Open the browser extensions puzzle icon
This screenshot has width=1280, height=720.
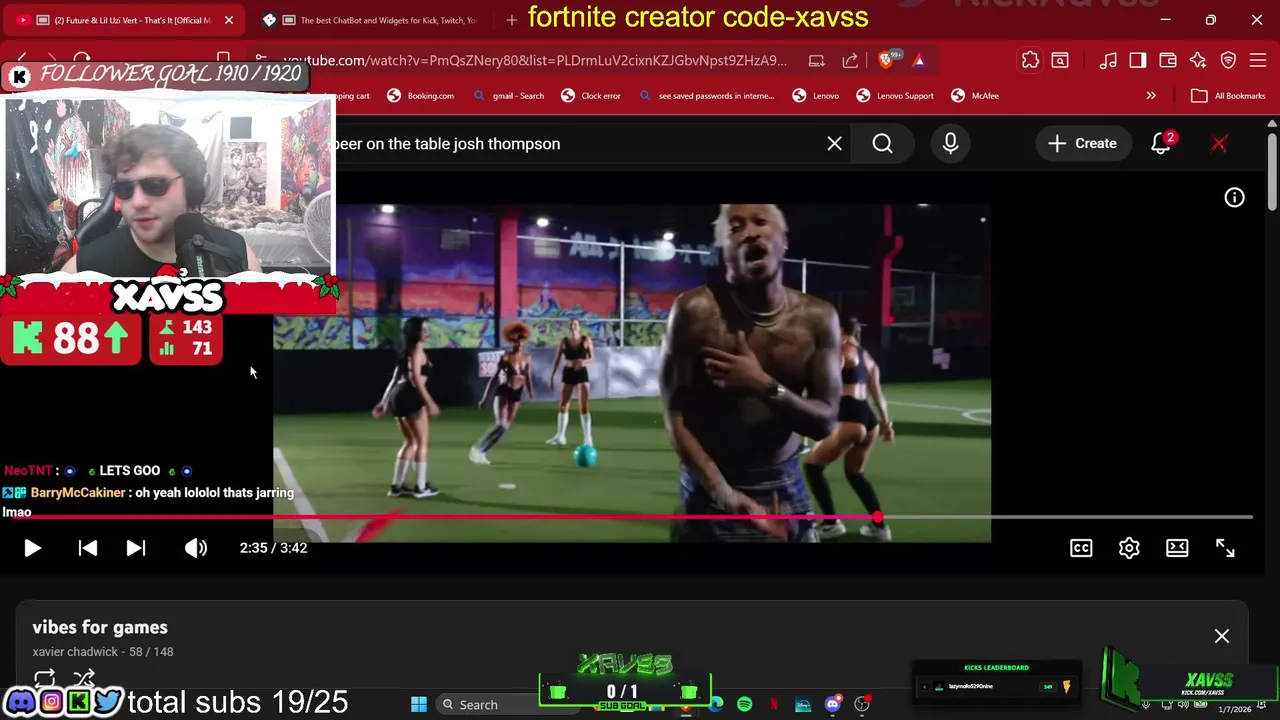[1030, 61]
